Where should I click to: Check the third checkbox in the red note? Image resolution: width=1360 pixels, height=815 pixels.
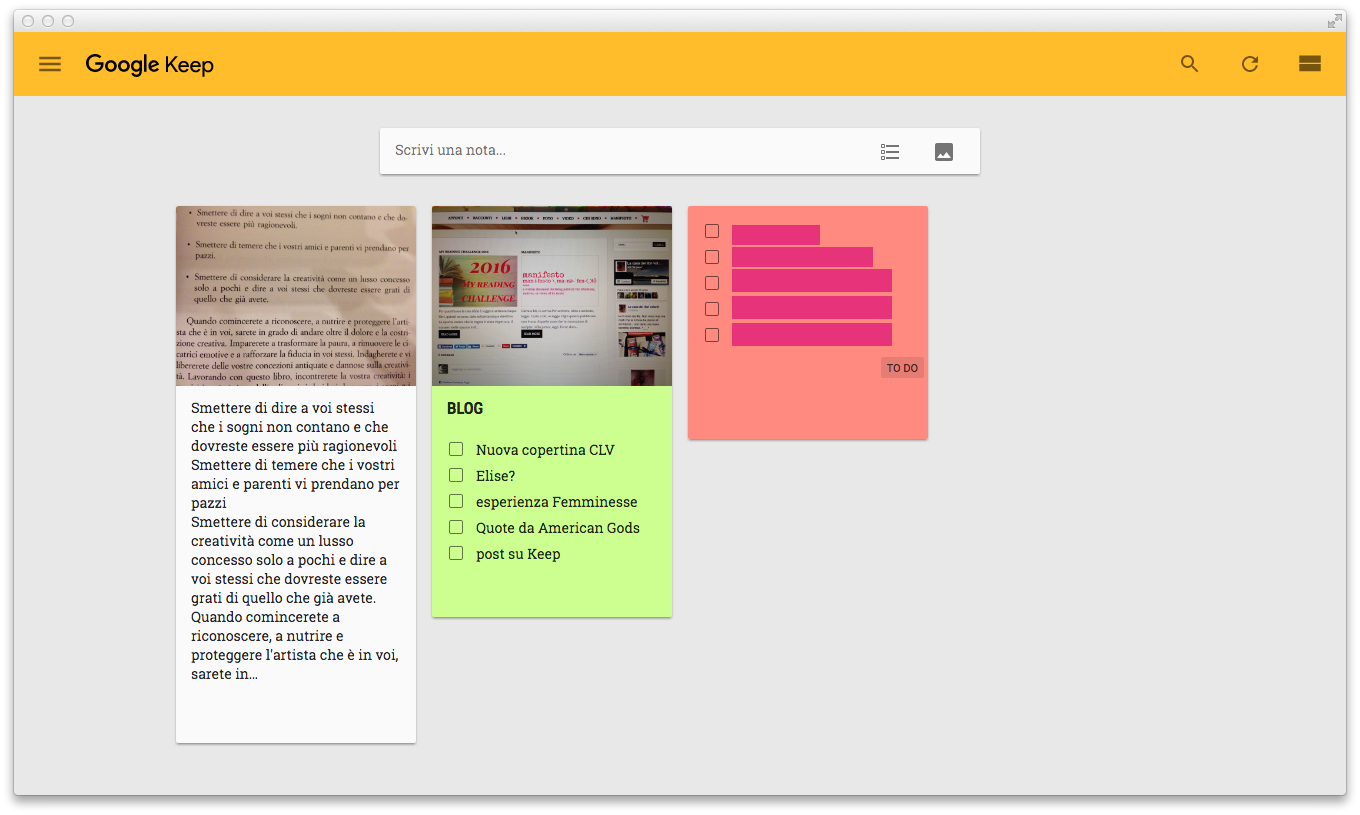coord(712,283)
